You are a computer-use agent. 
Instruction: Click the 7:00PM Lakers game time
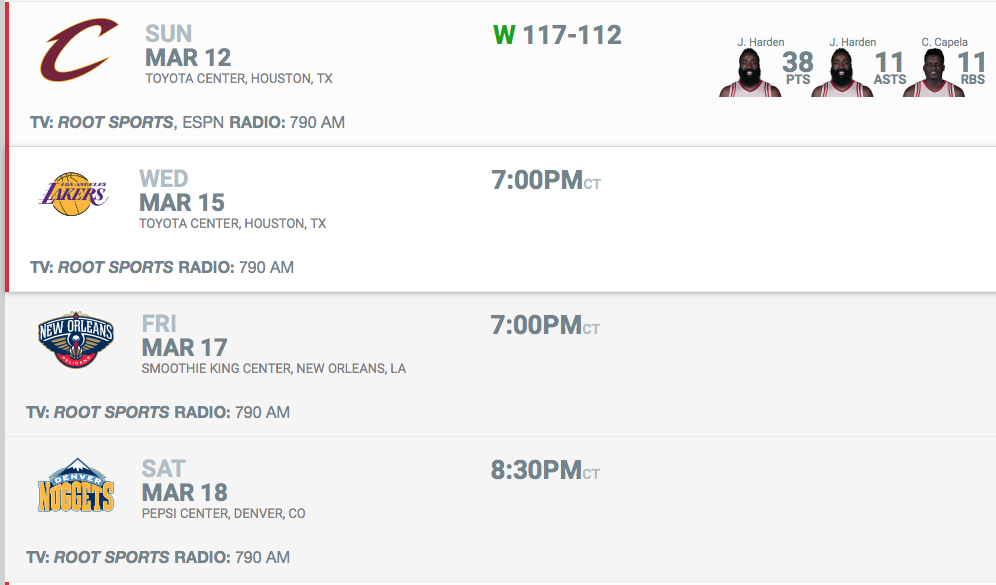point(537,180)
